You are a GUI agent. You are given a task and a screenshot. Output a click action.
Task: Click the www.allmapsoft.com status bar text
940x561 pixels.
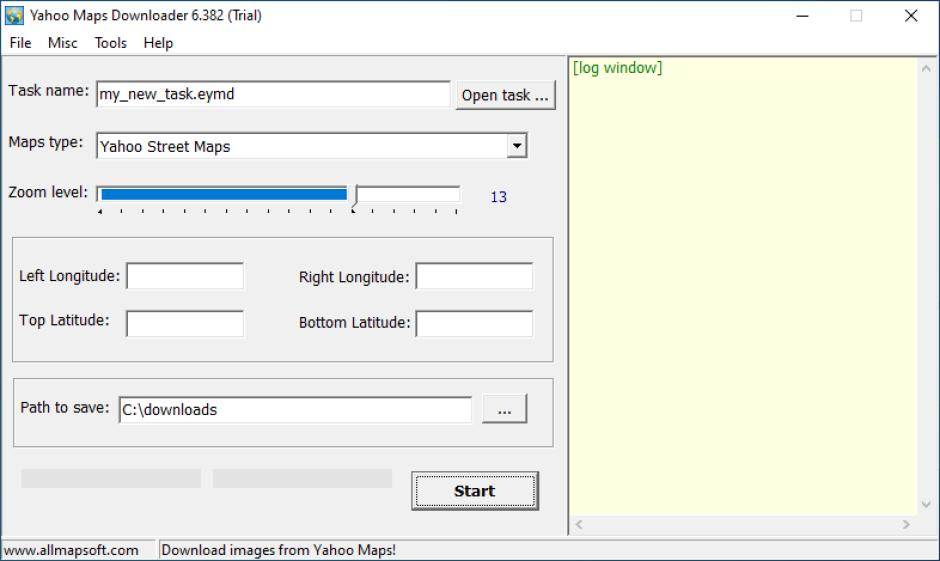click(x=71, y=550)
